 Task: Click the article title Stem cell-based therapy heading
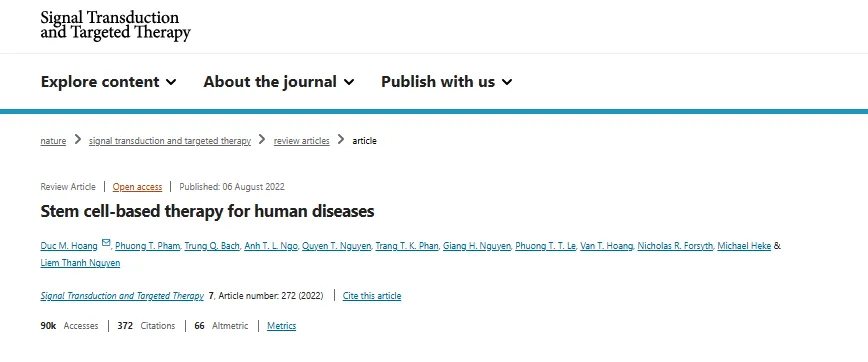[208, 211]
